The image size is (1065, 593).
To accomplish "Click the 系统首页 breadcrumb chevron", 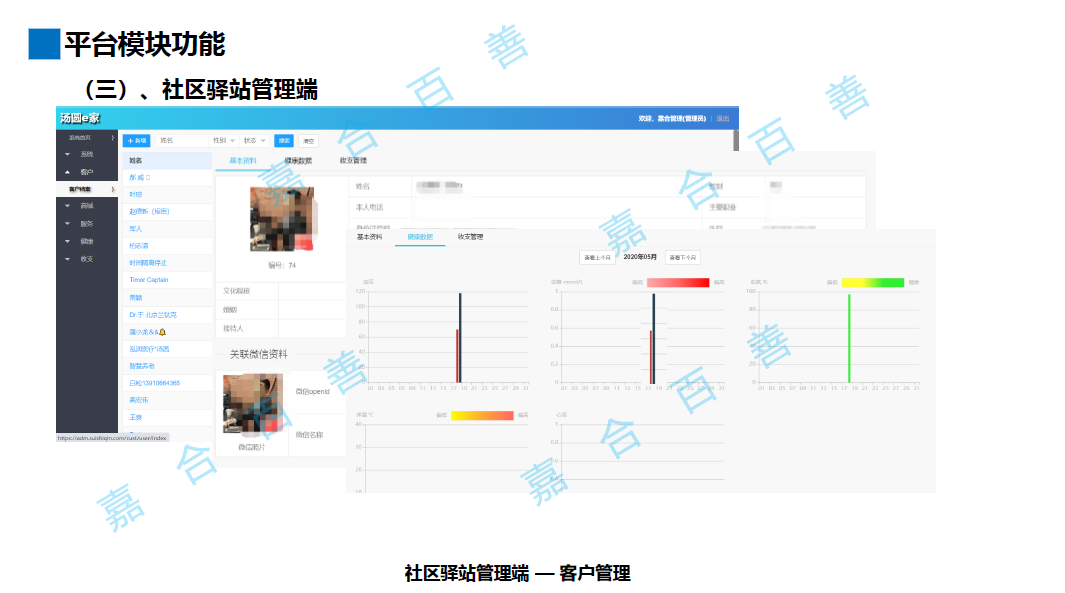I will [x=112, y=137].
